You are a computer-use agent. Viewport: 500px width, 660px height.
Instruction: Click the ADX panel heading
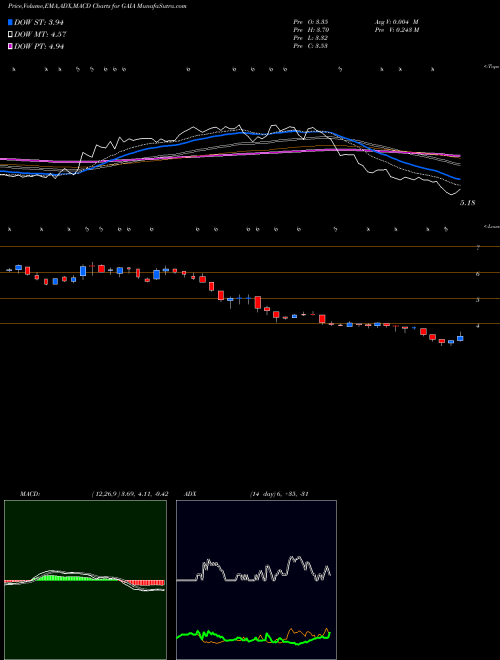191,494
